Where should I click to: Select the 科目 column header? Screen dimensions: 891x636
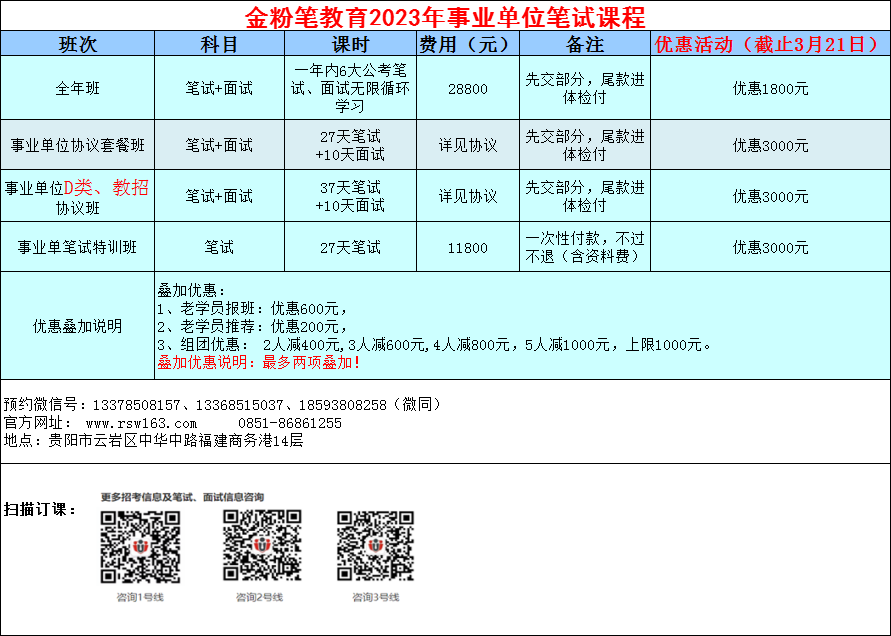219,44
